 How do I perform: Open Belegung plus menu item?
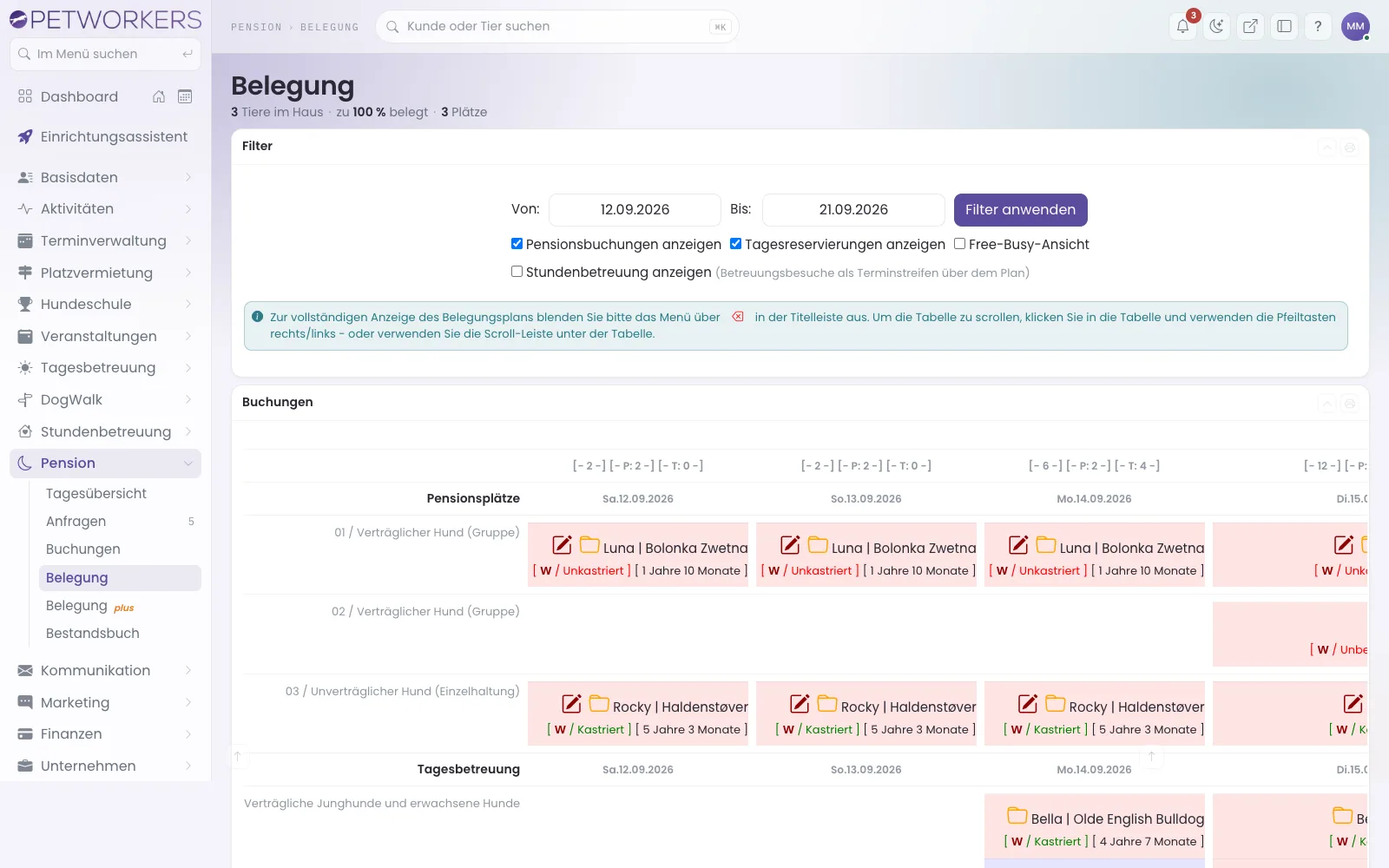(120, 606)
